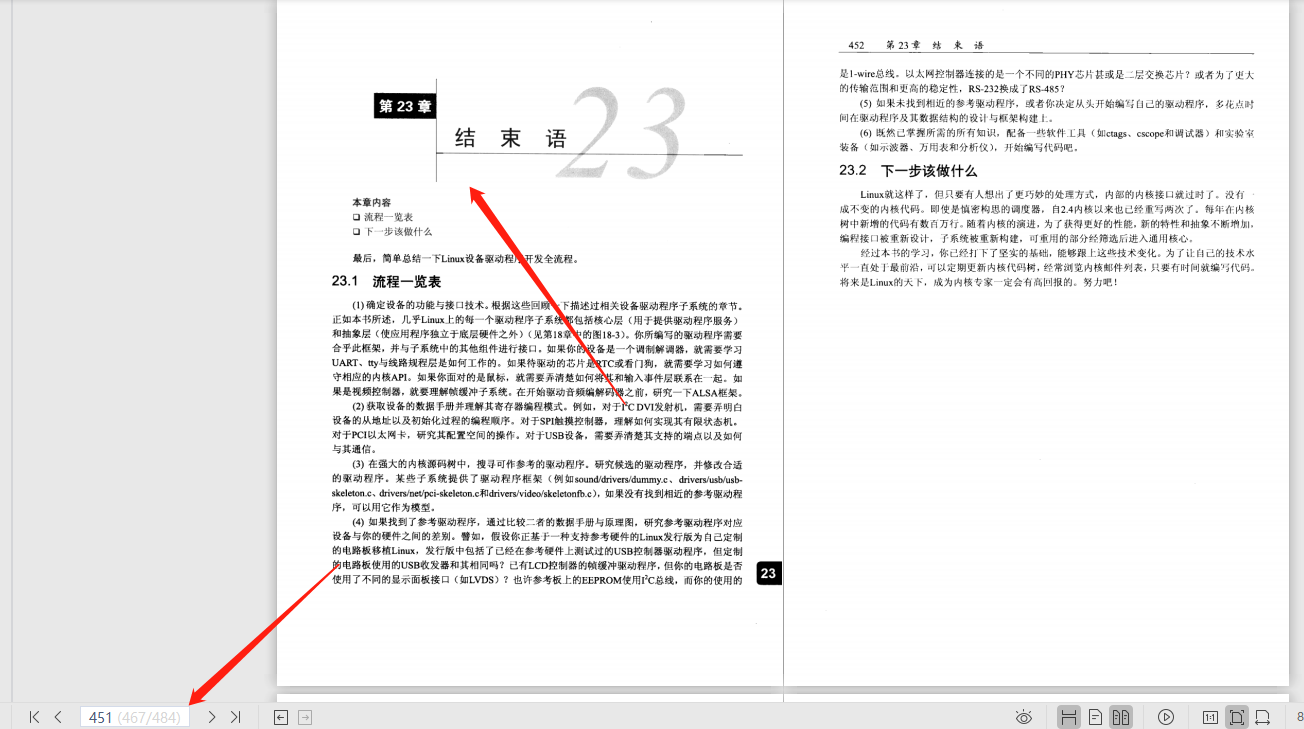Click the heading 23.2 下一步该做什么

click(x=908, y=170)
